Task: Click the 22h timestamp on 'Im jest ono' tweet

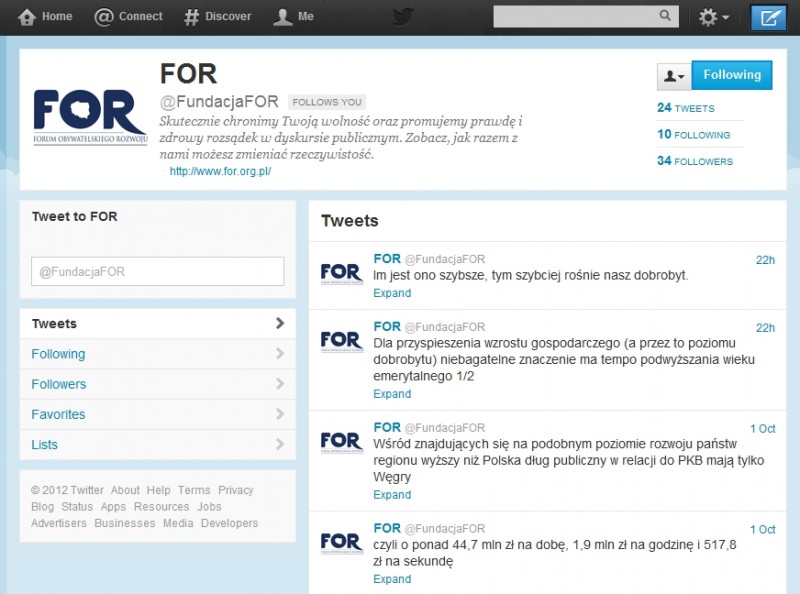Action: coord(765,260)
